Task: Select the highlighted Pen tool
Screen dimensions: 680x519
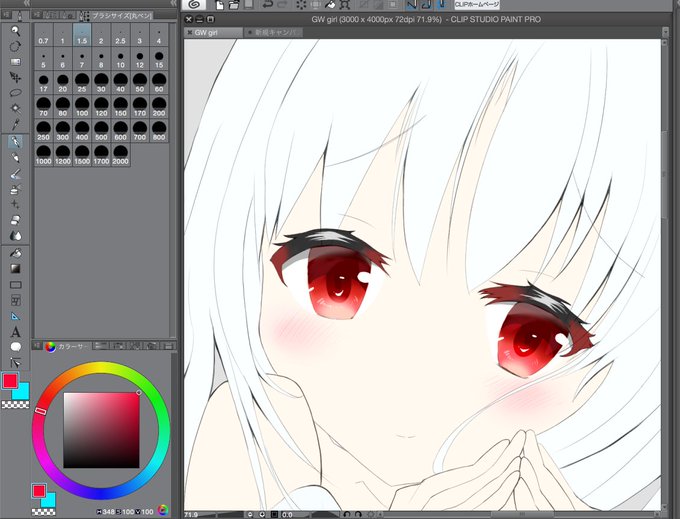Action: 16,142
